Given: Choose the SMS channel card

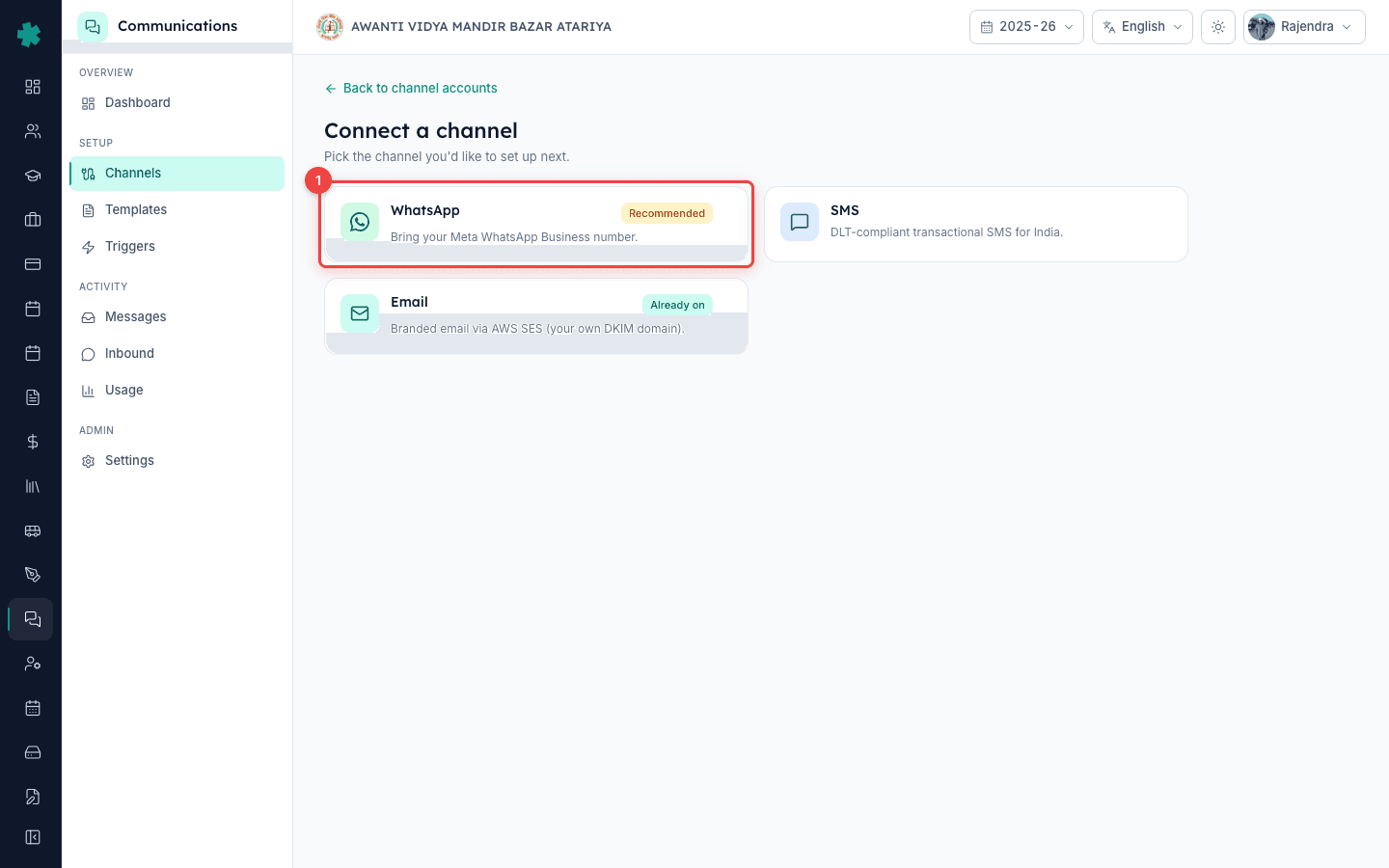Looking at the screenshot, I should pos(976,224).
